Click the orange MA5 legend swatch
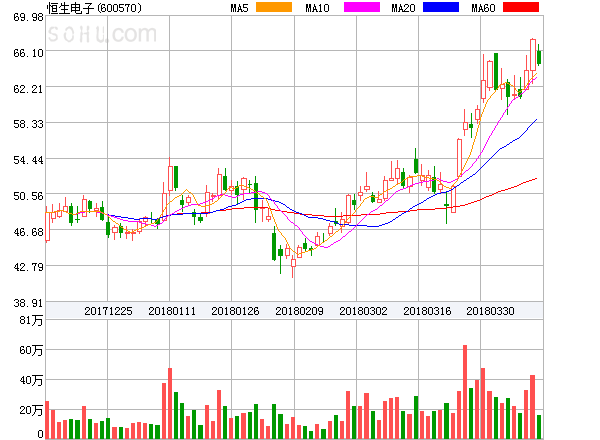This screenshot has width=600, height=440. pyautogui.click(x=274, y=7)
